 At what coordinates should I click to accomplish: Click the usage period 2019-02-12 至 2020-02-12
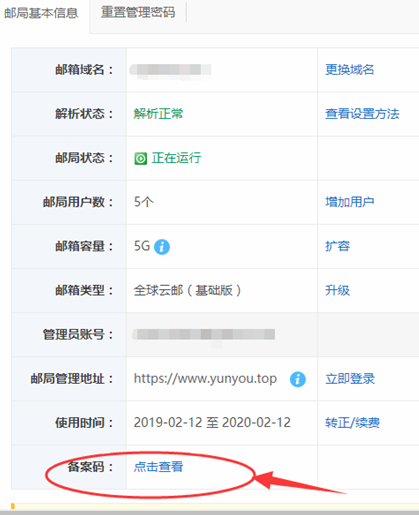pos(212,423)
